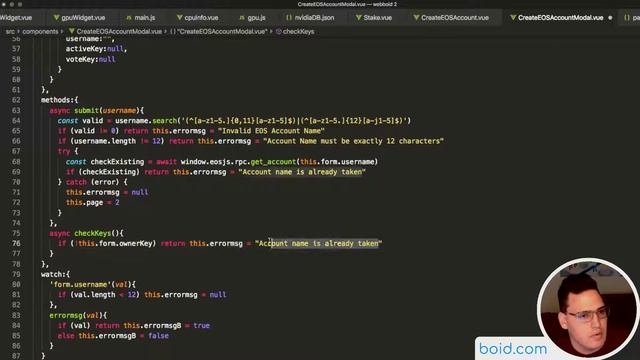Click 'this.errormsgB = true' on line 84
Screen dimensions: 640x360
coord(167,326)
